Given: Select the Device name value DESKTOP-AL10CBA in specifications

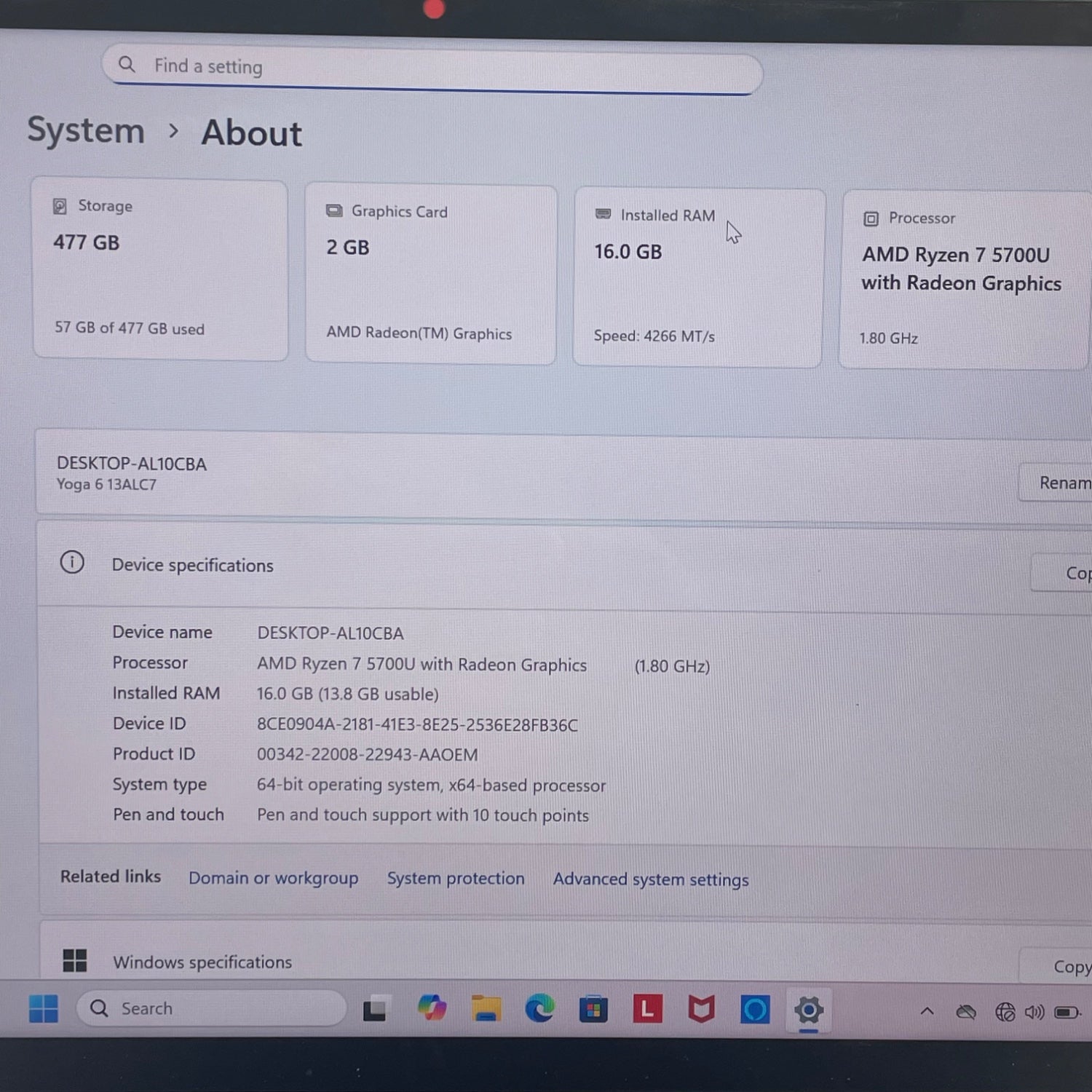Looking at the screenshot, I should (331, 633).
